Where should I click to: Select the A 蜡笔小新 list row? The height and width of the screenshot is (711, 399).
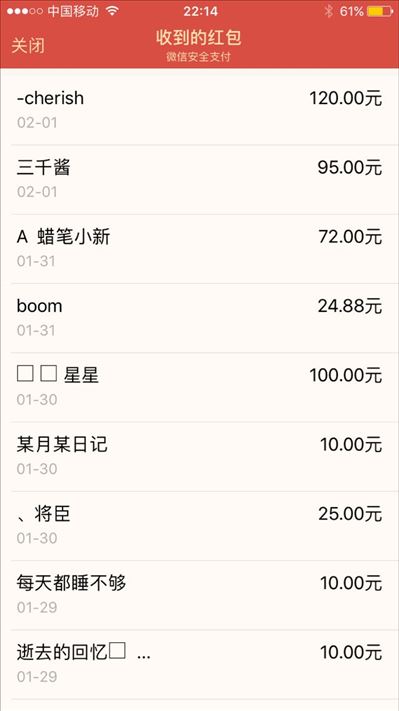point(200,249)
